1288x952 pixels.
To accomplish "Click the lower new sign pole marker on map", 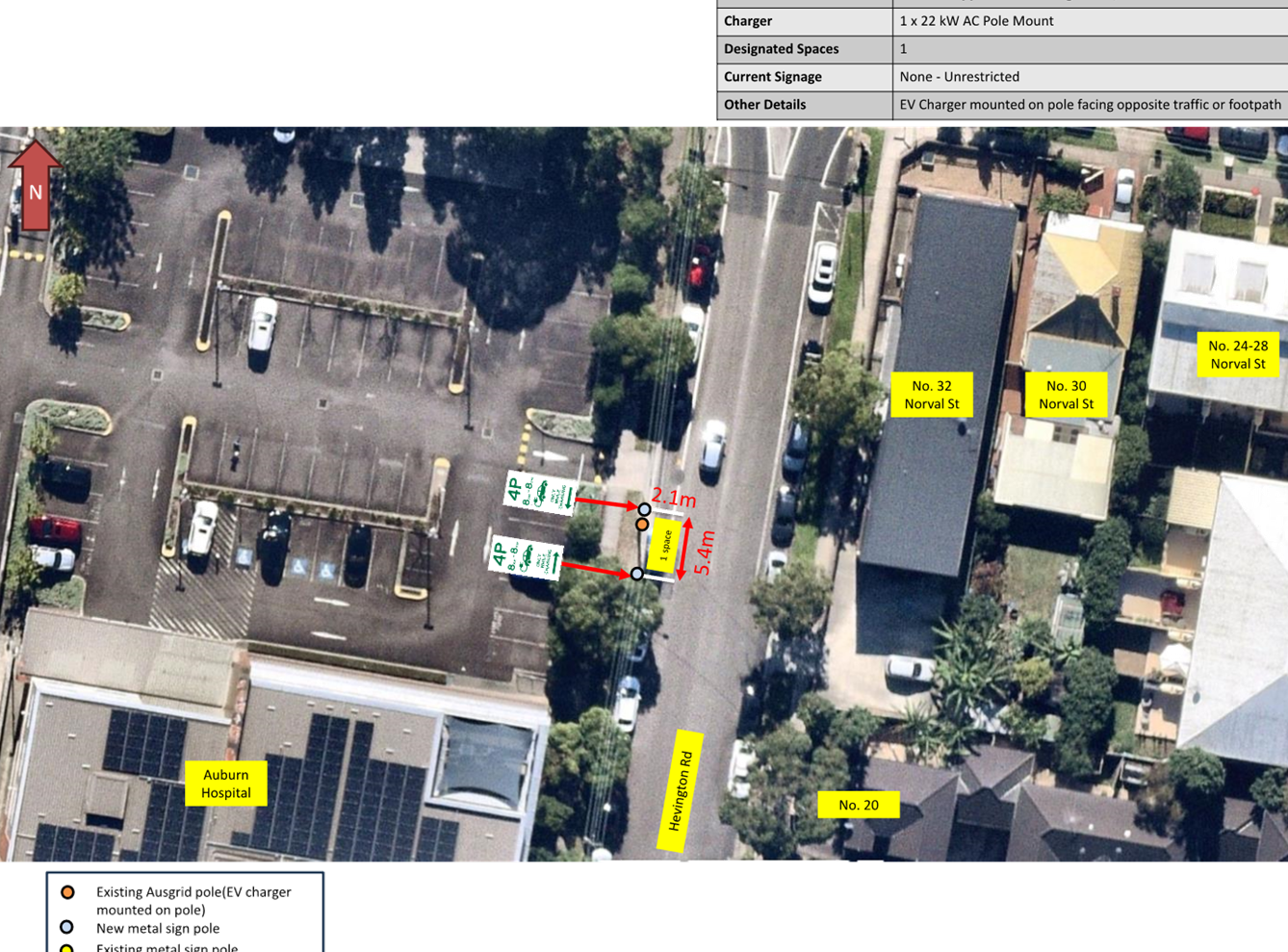I will [x=636, y=574].
